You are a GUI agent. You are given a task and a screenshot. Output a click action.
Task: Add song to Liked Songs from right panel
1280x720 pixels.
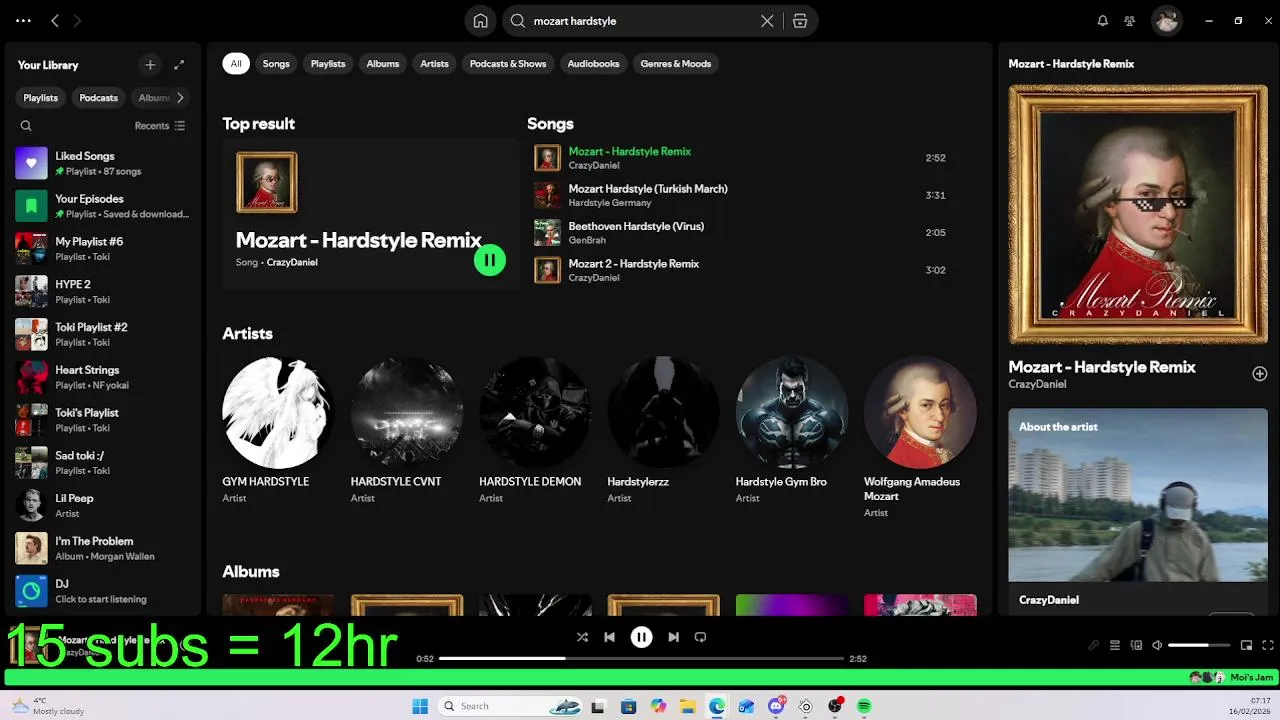1260,373
